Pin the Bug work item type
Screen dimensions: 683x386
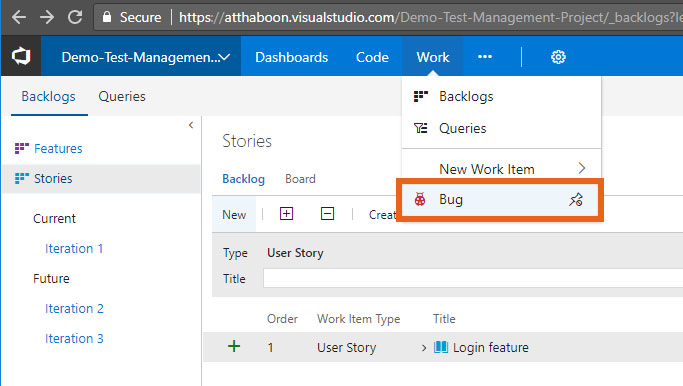tap(575, 200)
